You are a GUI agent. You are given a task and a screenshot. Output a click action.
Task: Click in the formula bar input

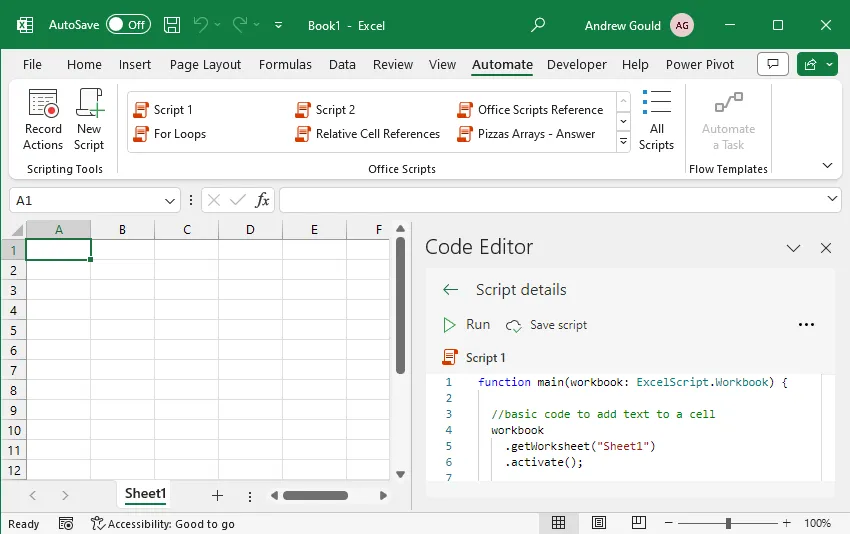click(x=552, y=200)
